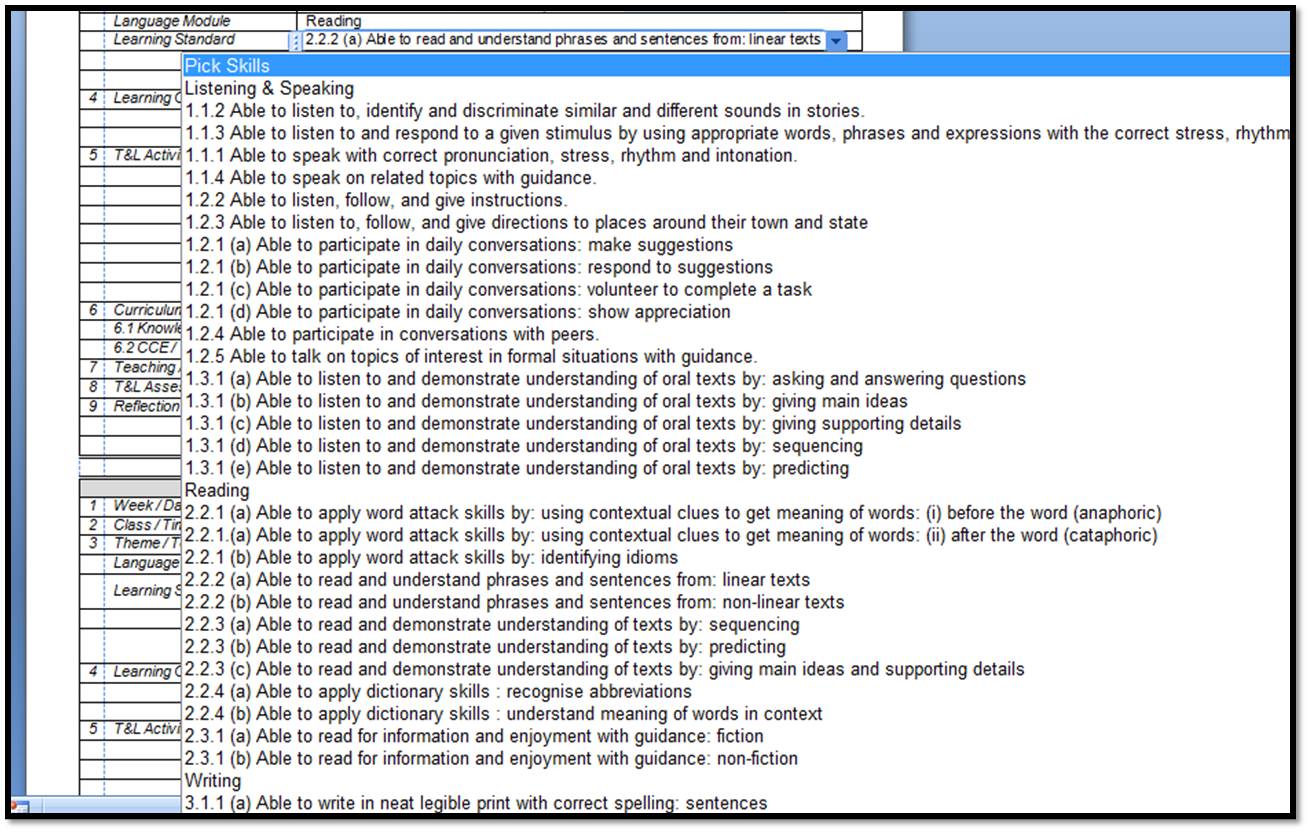Image resolution: width=1309 pixels, height=832 pixels.
Task: Select 2.2.3 (b) read texts by predicting
Action: pyautogui.click(x=485, y=646)
